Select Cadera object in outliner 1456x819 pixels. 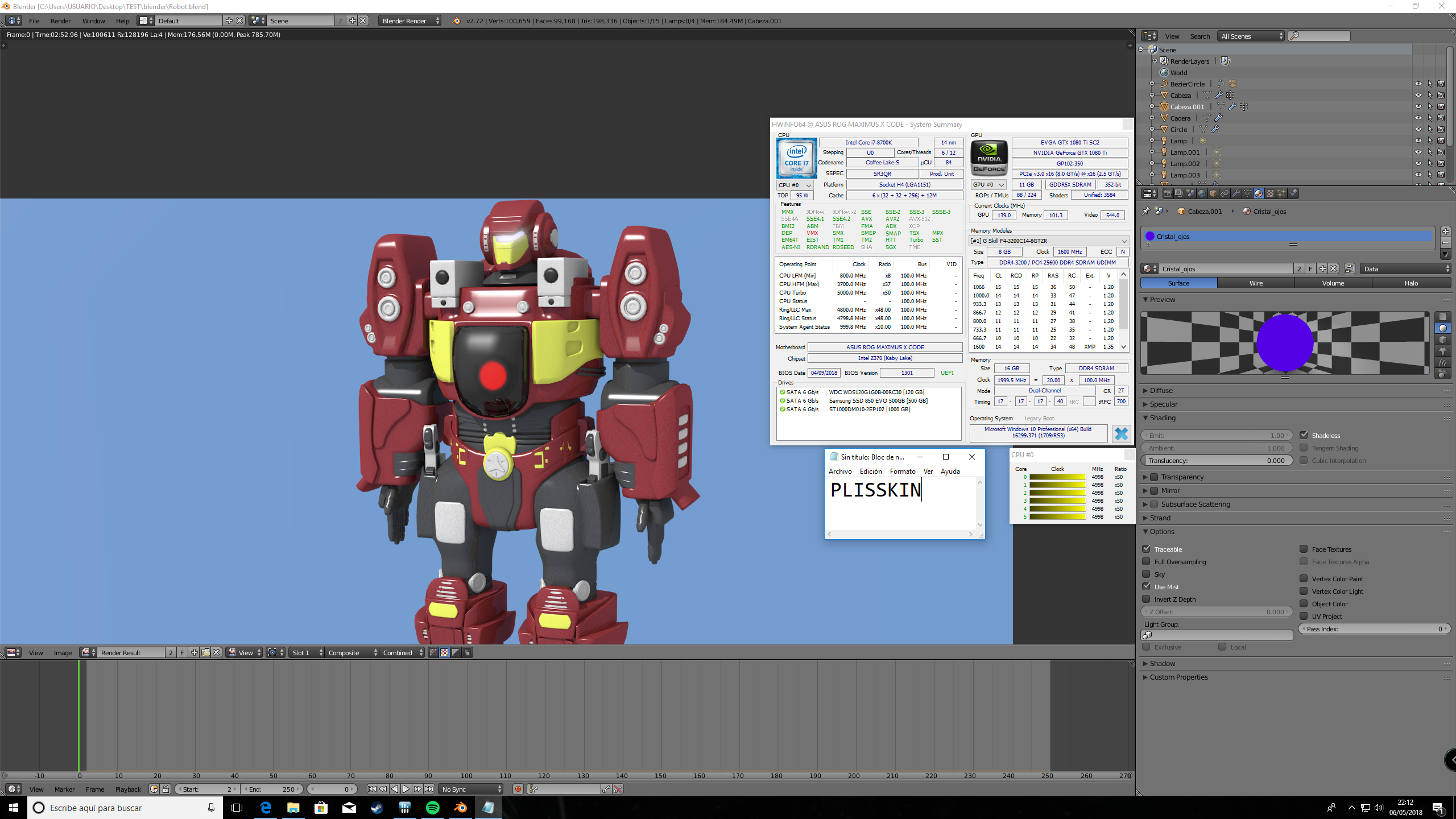[x=1180, y=118]
